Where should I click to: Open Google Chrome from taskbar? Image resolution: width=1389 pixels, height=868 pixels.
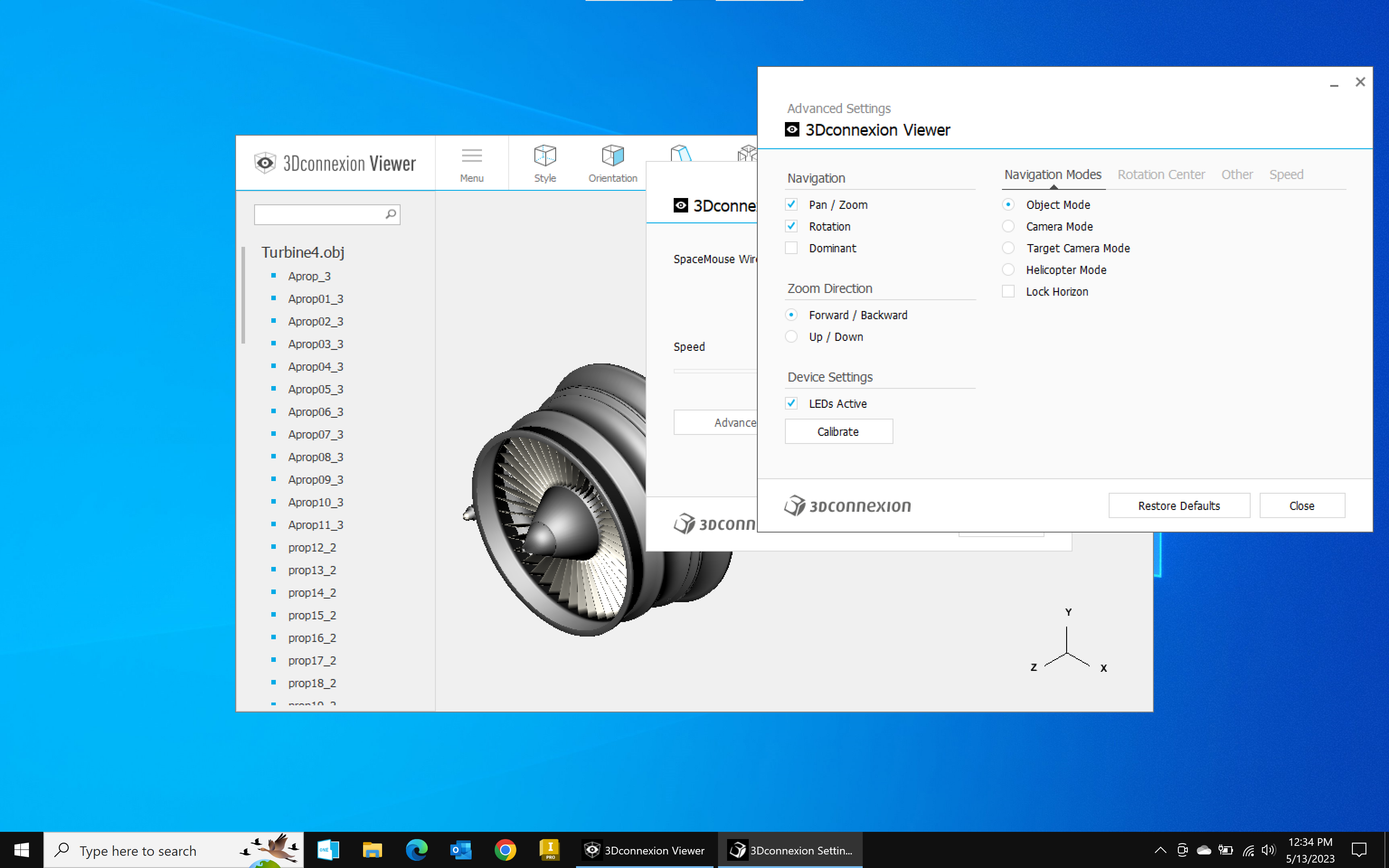[505, 849]
